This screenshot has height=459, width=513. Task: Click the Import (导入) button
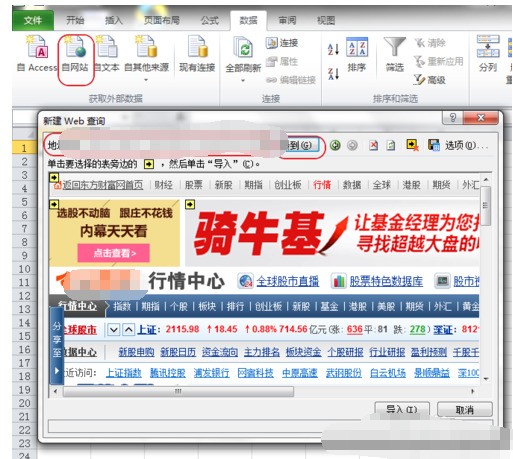click(402, 409)
